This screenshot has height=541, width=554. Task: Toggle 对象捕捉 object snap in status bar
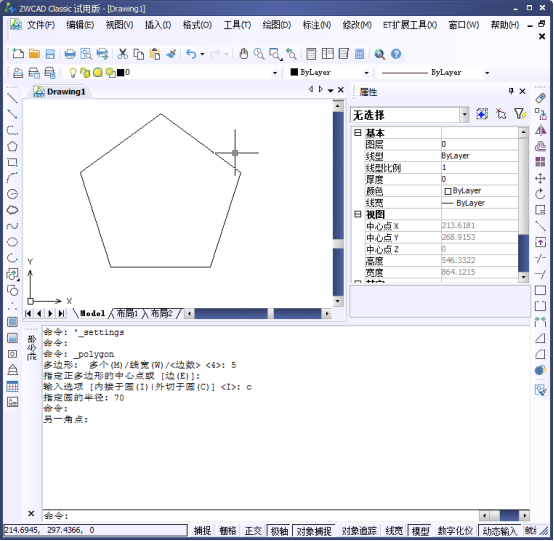[314, 531]
